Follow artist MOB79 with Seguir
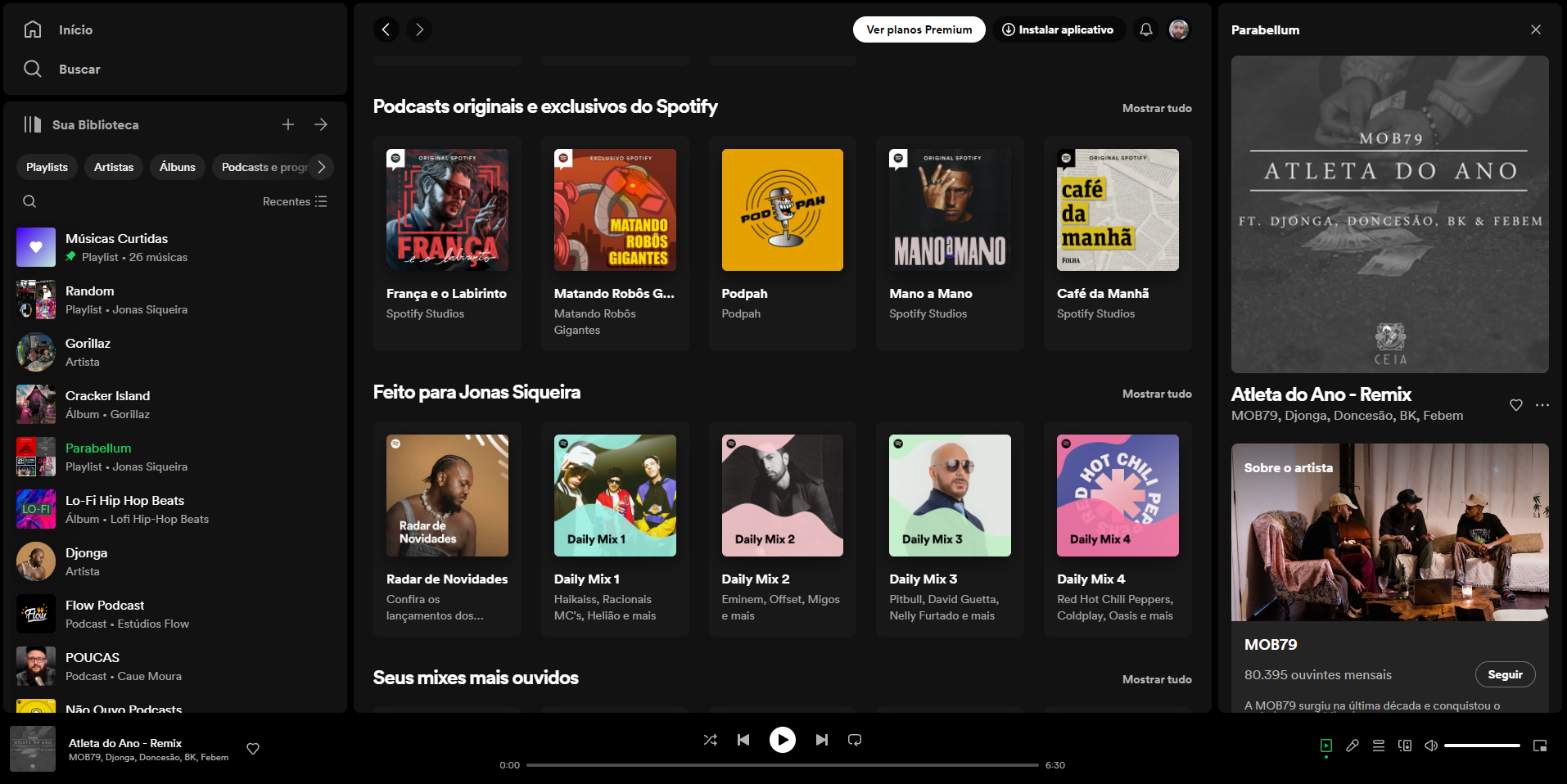The width and height of the screenshot is (1567, 784). click(1505, 674)
